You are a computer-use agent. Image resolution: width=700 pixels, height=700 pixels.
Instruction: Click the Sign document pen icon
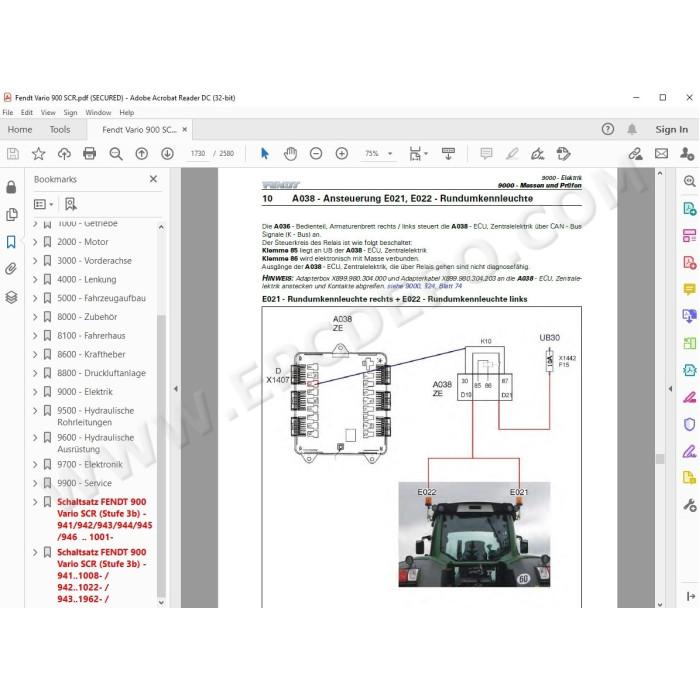click(x=538, y=154)
